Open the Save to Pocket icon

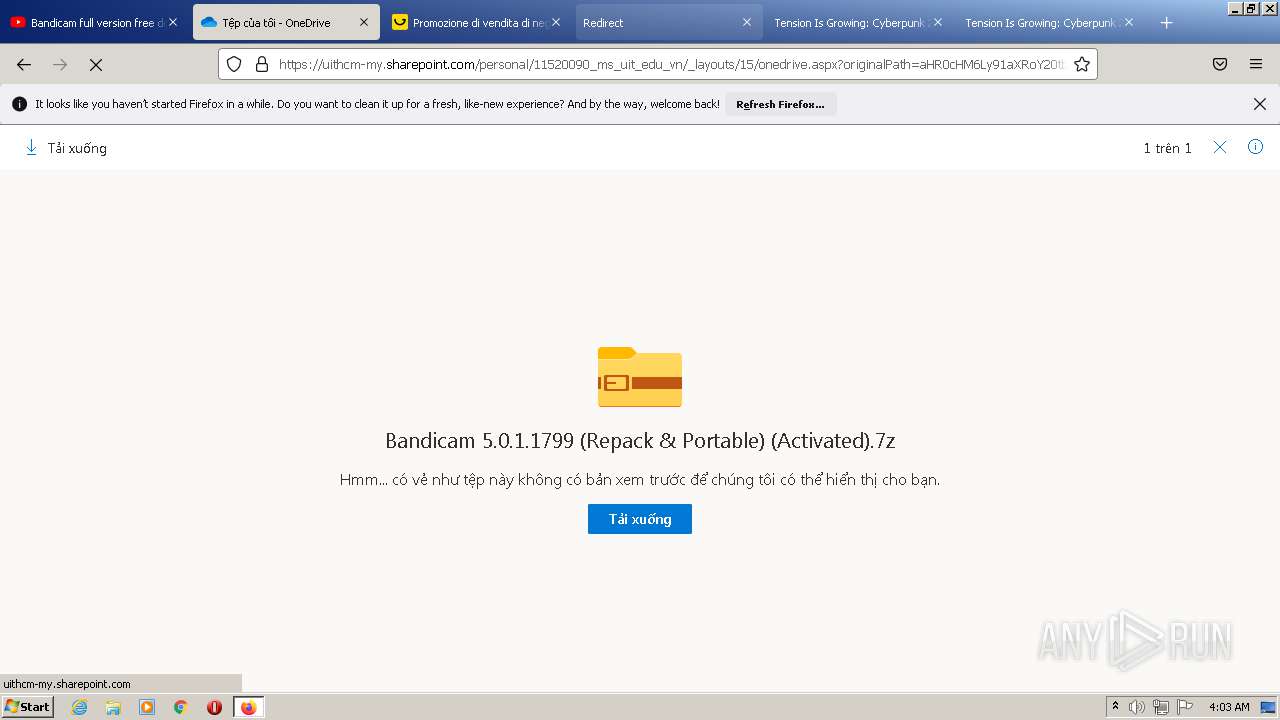[x=1220, y=64]
